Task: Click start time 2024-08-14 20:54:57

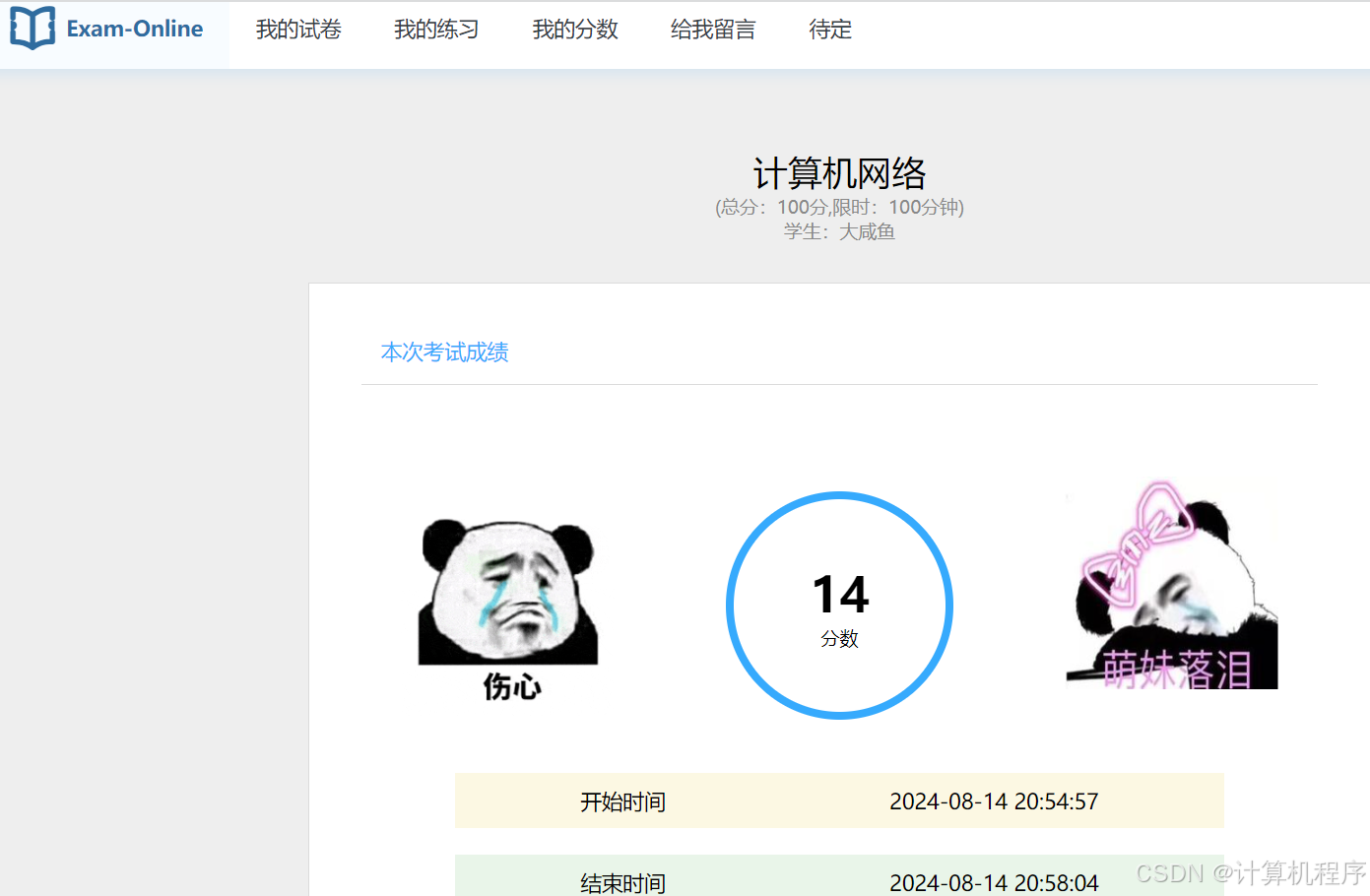Action: pyautogui.click(x=994, y=801)
